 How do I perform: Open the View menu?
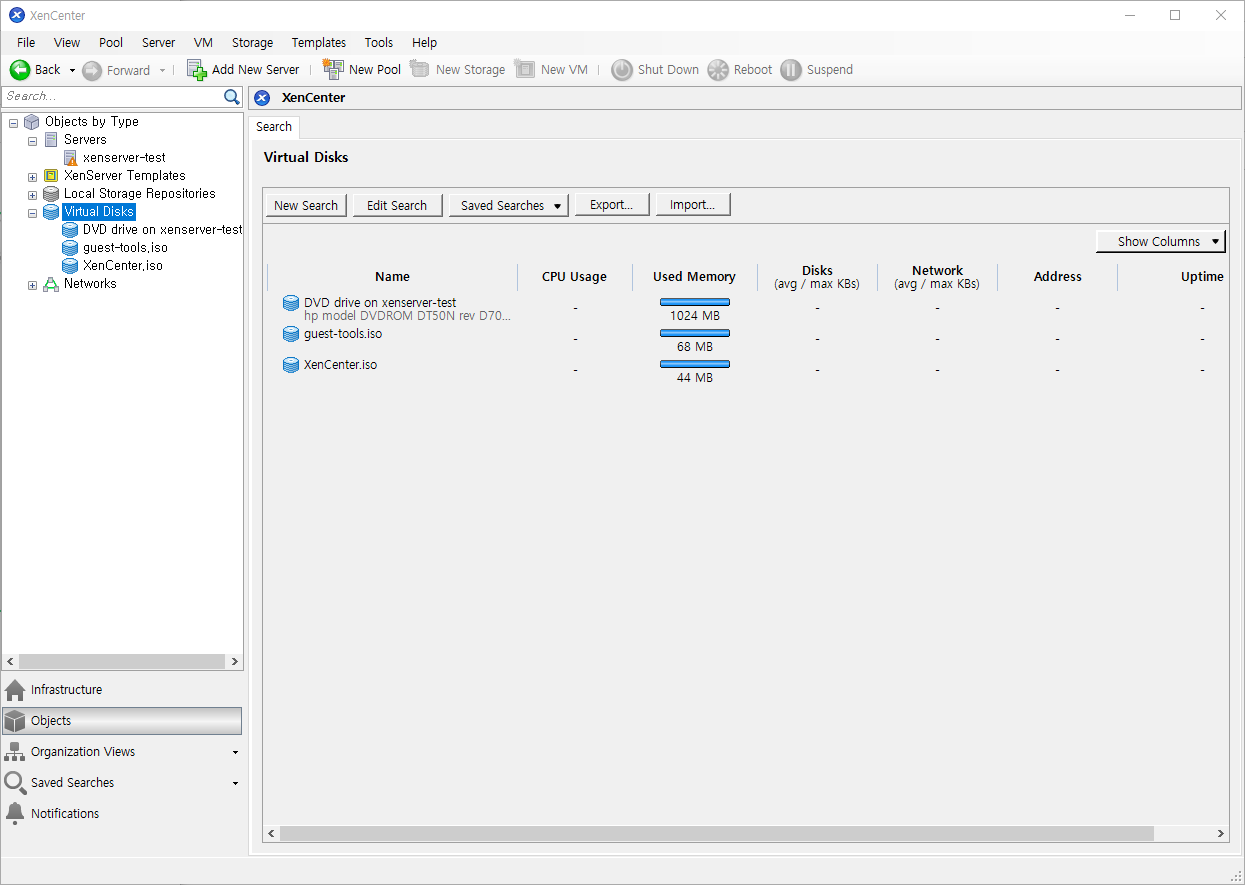point(67,43)
